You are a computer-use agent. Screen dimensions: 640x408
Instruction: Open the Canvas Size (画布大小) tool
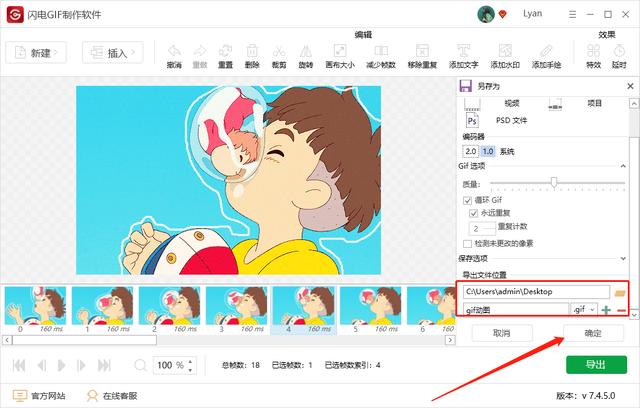(x=340, y=53)
